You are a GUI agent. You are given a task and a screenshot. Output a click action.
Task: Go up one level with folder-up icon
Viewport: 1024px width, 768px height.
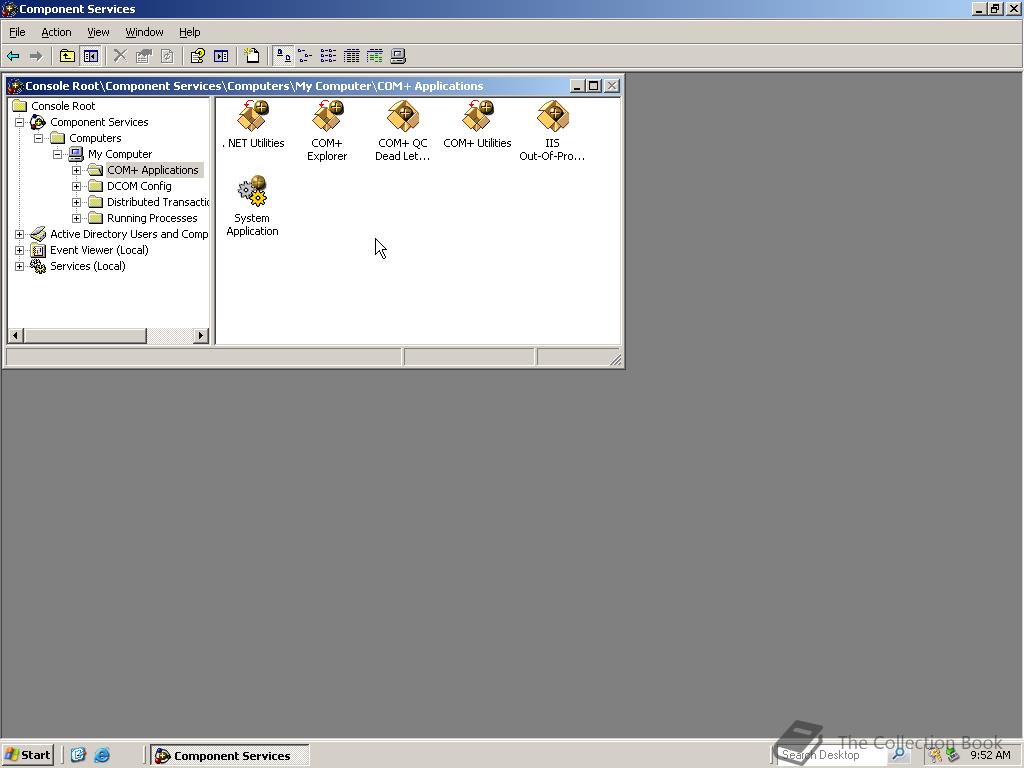tap(67, 56)
